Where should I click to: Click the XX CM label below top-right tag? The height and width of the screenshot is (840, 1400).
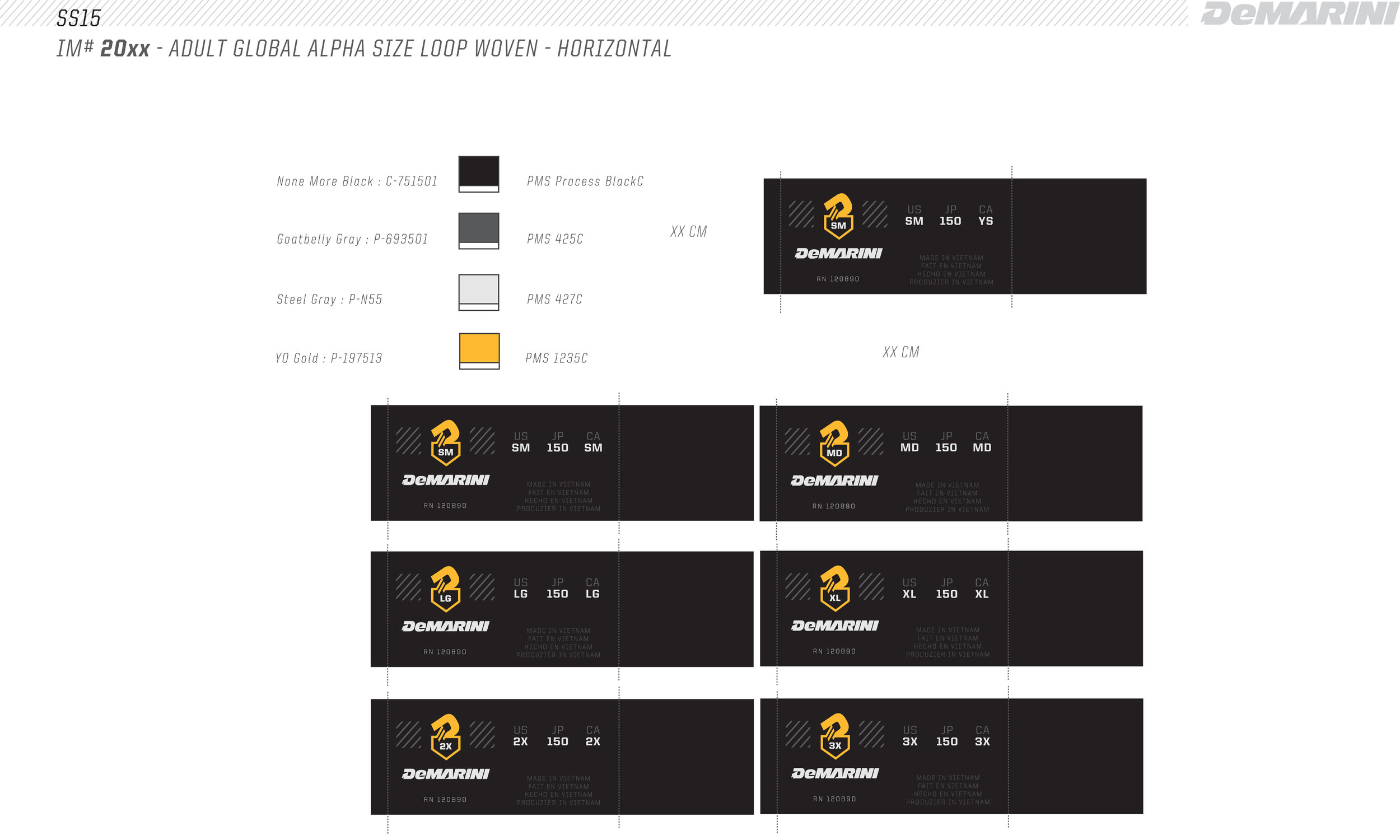click(900, 352)
